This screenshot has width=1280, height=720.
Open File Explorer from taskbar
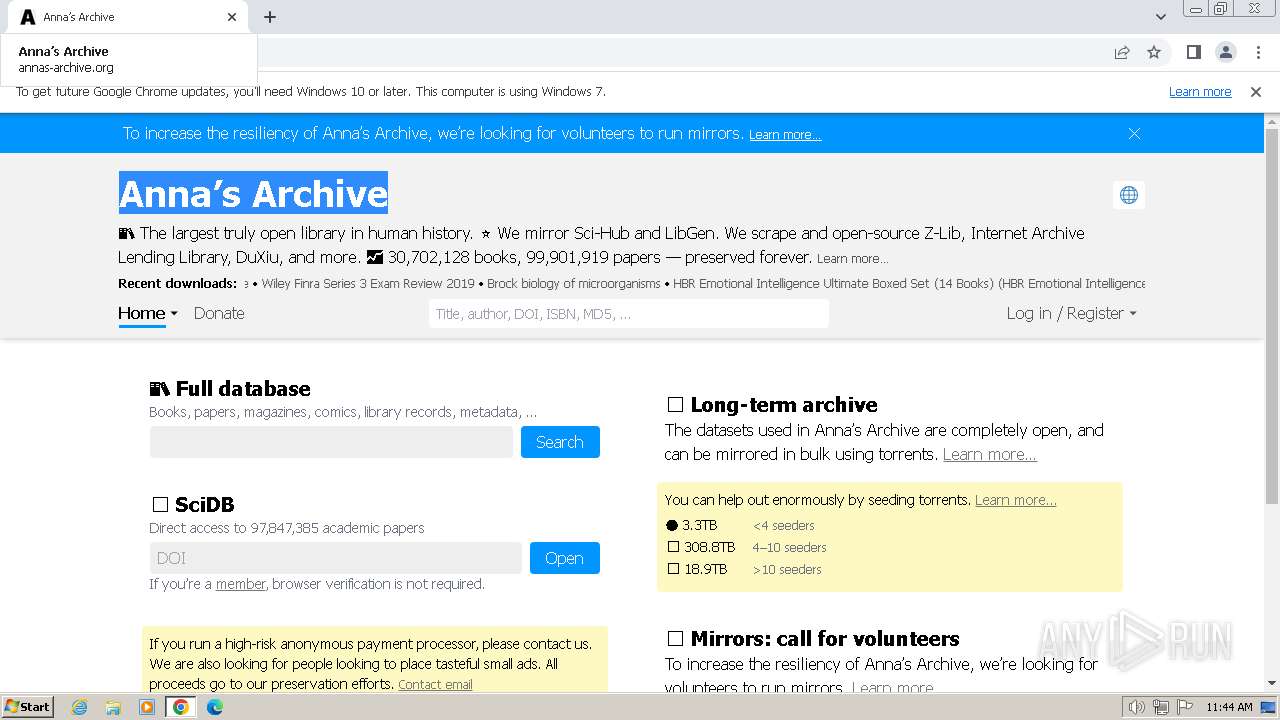click(x=113, y=707)
